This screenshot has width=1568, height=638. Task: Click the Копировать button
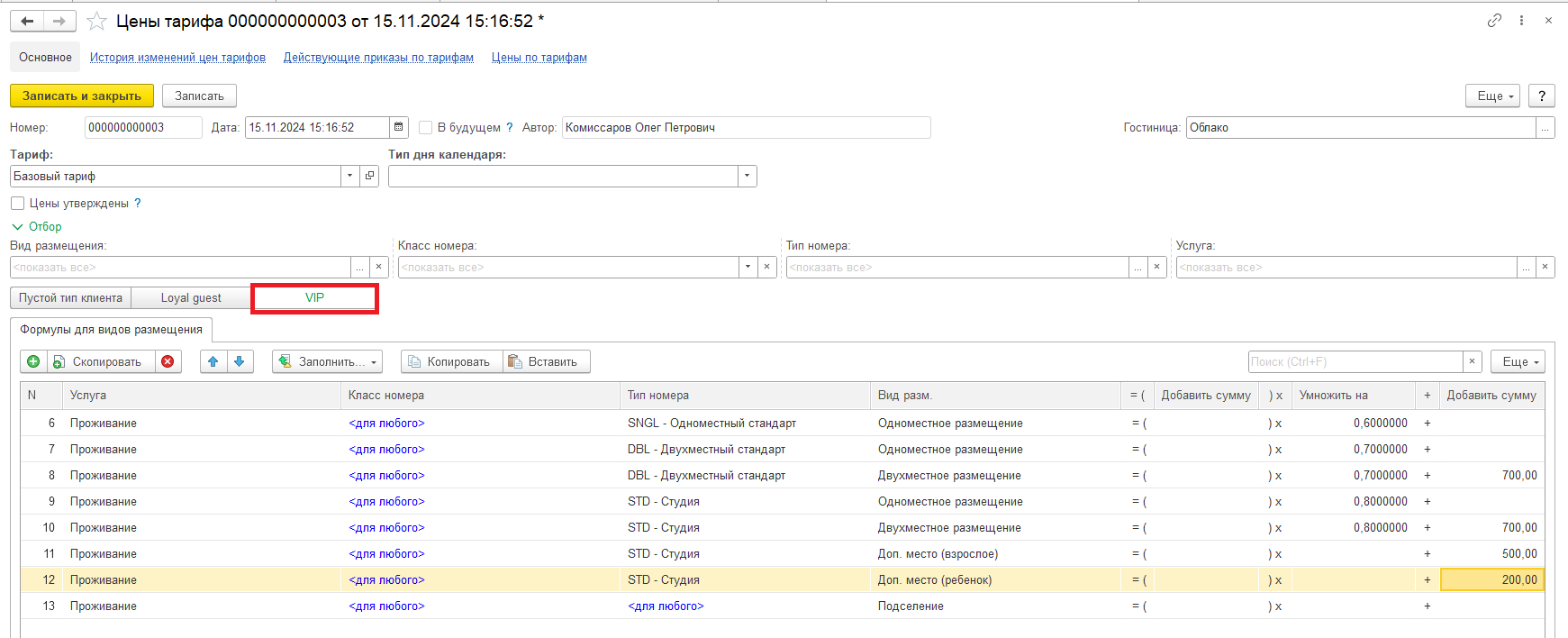(451, 361)
